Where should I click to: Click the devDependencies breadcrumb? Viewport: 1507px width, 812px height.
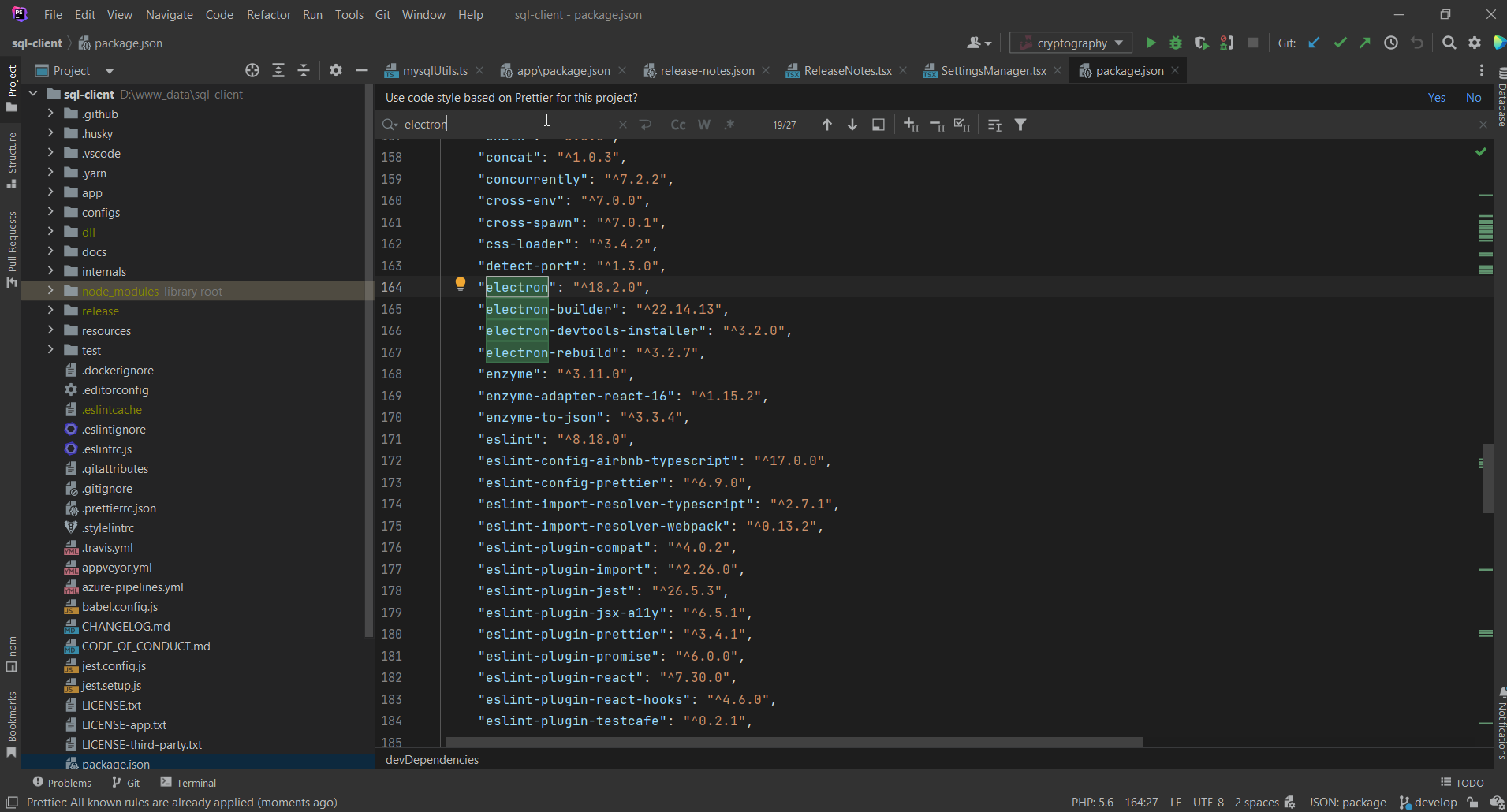(432, 760)
